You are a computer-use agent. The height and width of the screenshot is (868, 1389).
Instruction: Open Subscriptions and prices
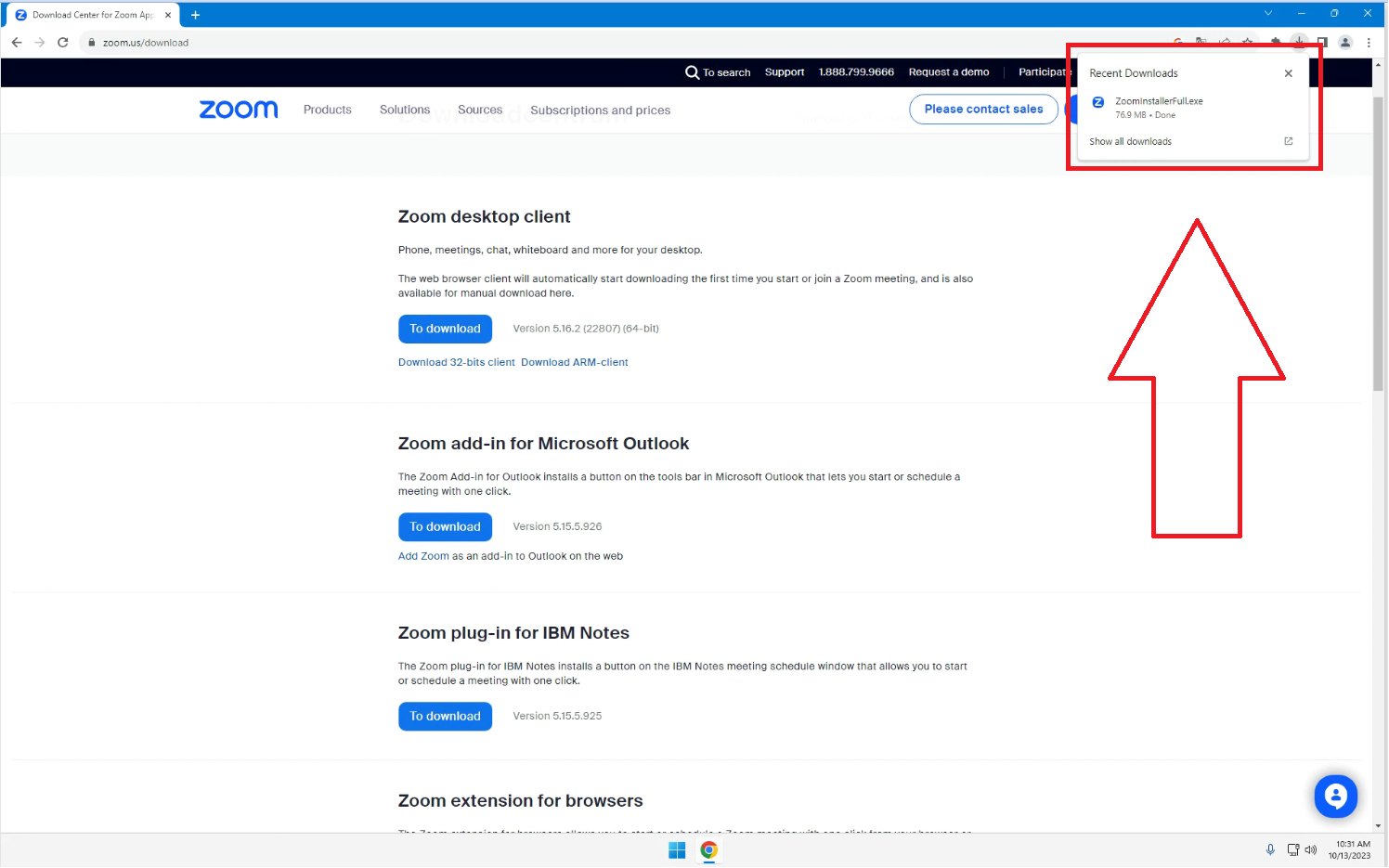[601, 110]
